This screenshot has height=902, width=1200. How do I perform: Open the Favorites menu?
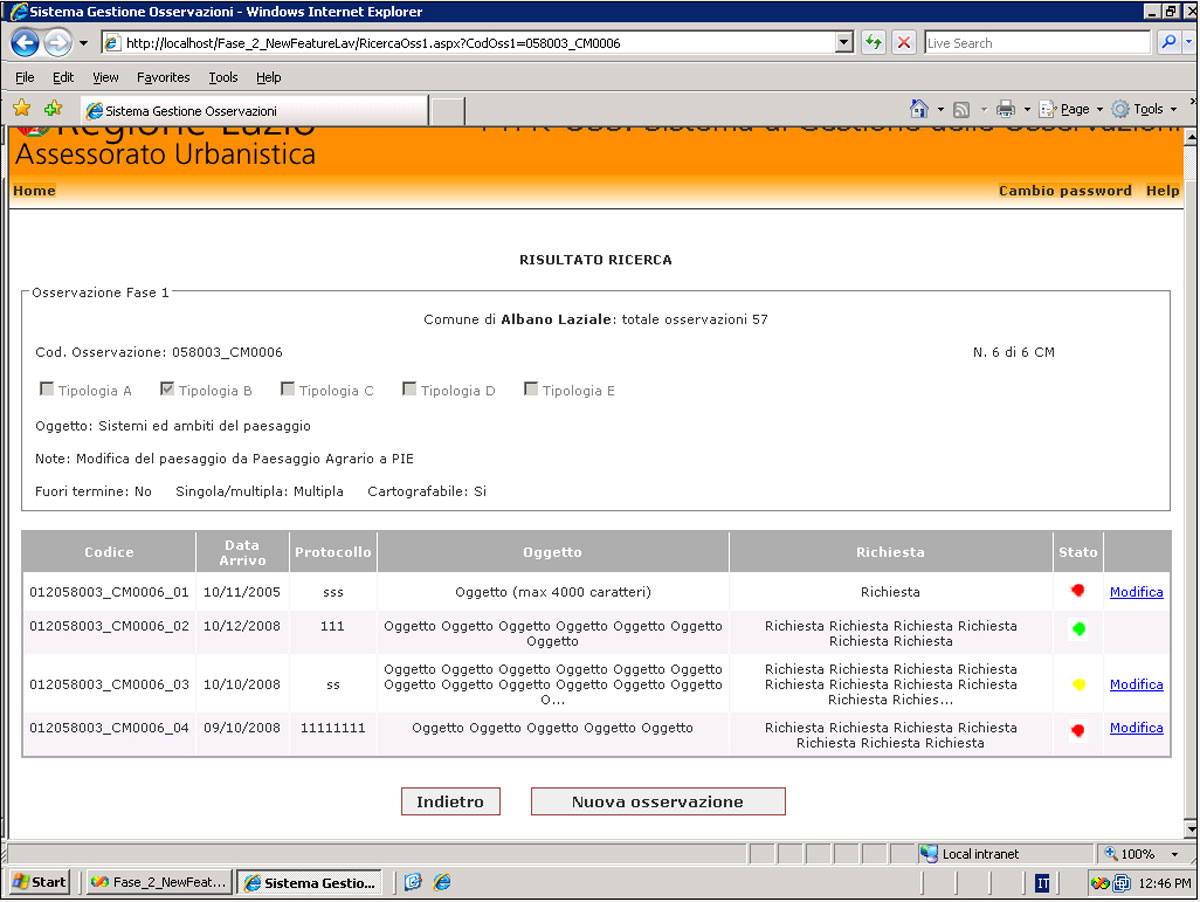[x=163, y=77]
